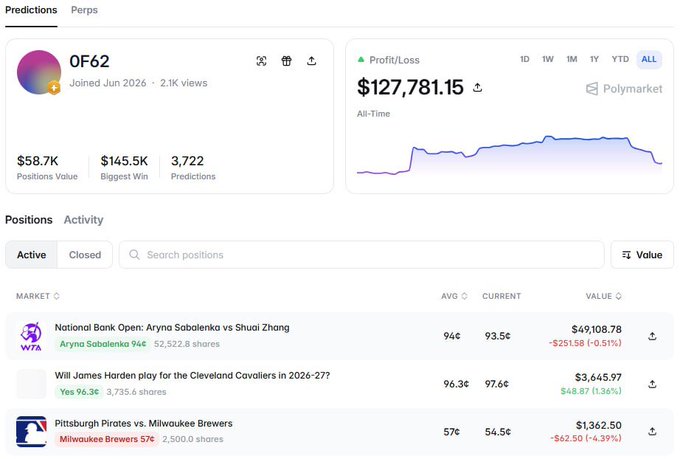Open Sabalenka vs Shuai Zhang market
The height and width of the screenshot is (459, 680).
pos(172,328)
